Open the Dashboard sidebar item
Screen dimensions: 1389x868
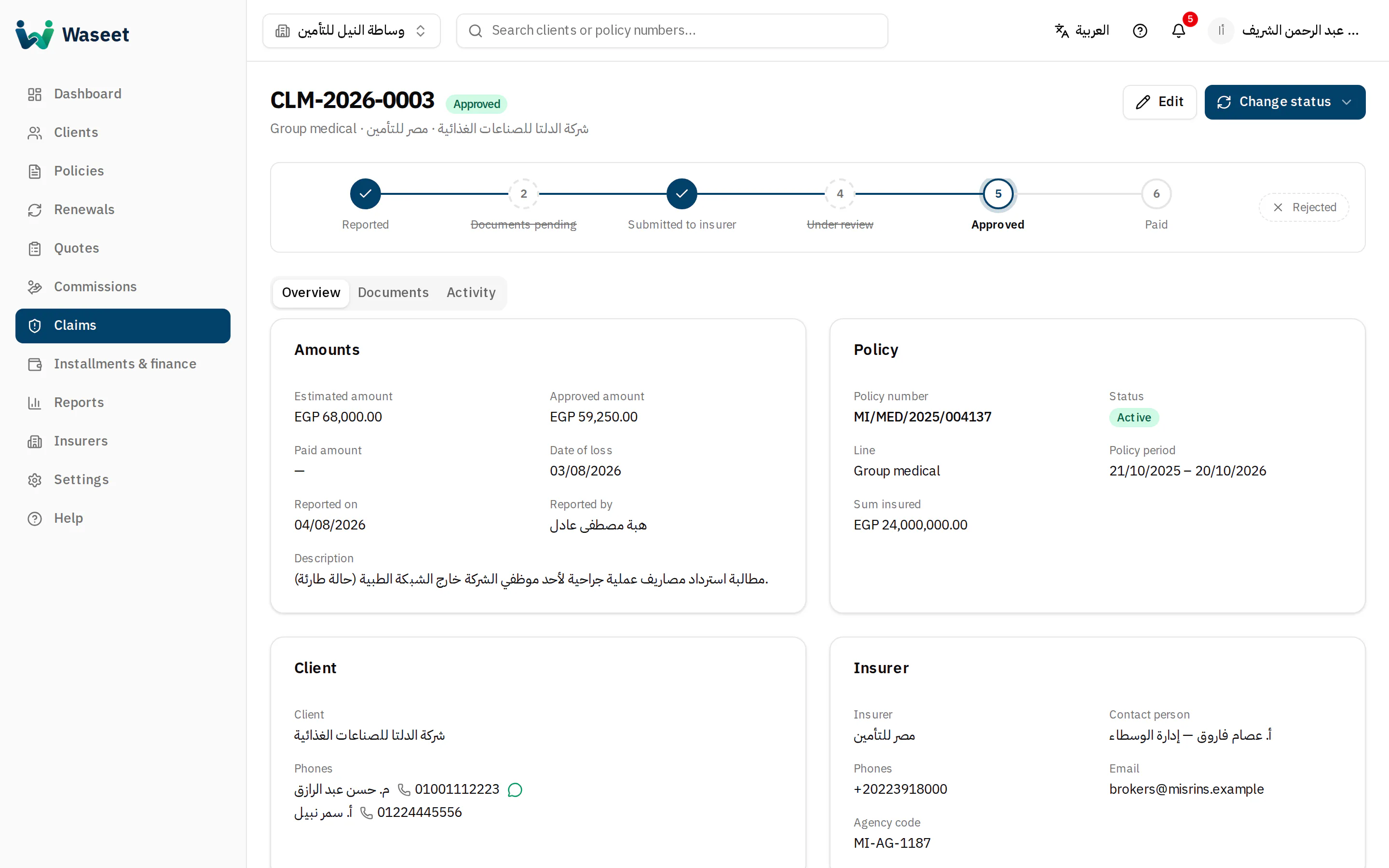[x=123, y=94]
